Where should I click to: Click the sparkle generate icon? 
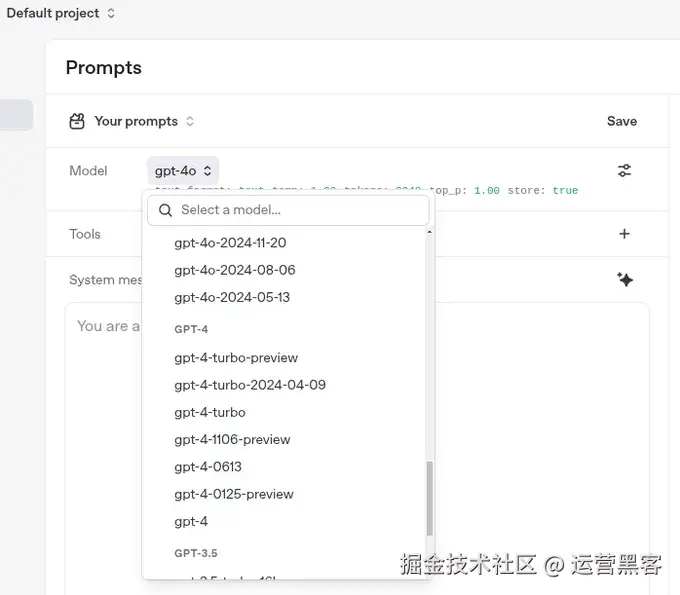tap(625, 280)
